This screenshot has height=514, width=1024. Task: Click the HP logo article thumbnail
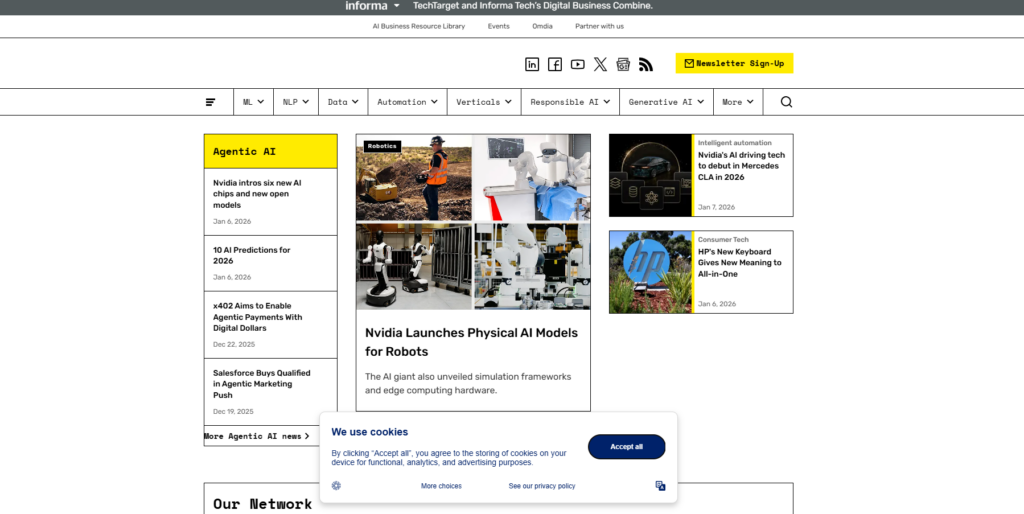point(650,272)
